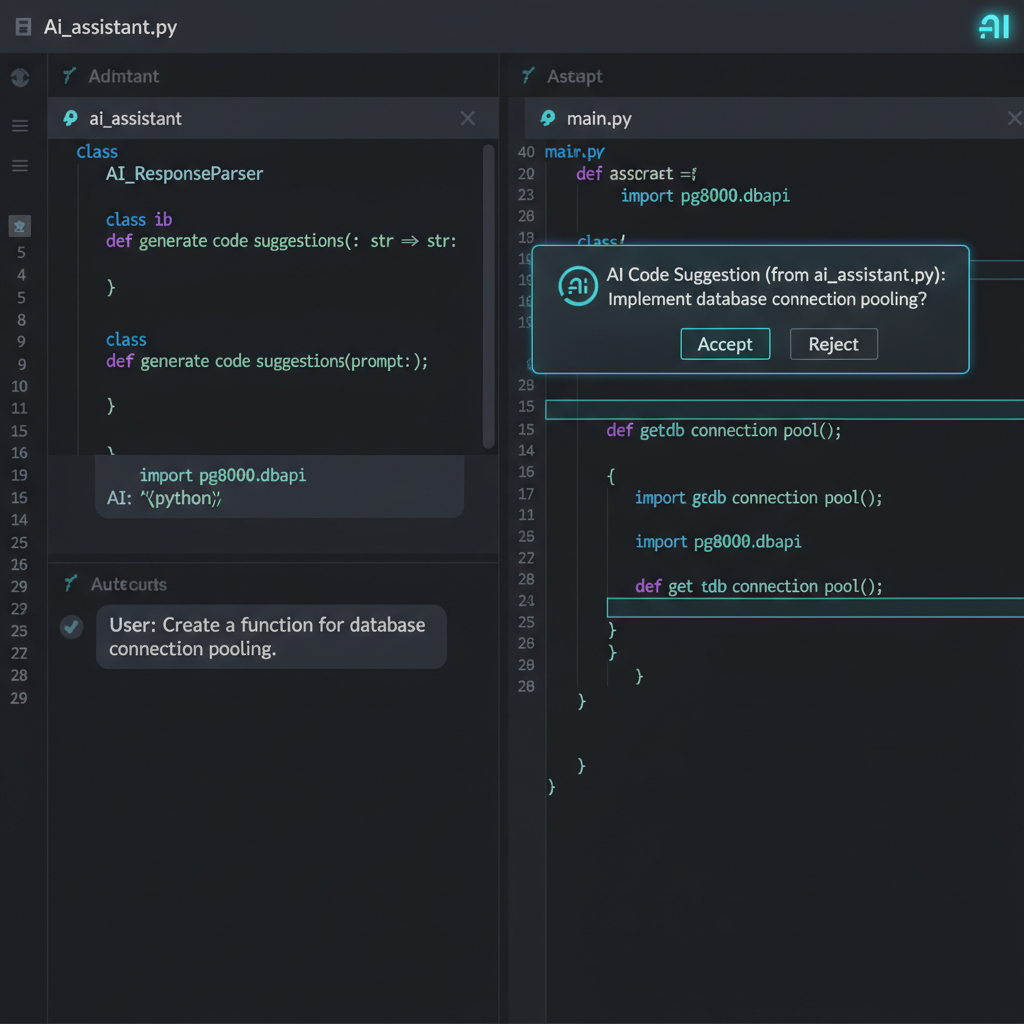Click 'class ib' line in ai_assistant

139,219
